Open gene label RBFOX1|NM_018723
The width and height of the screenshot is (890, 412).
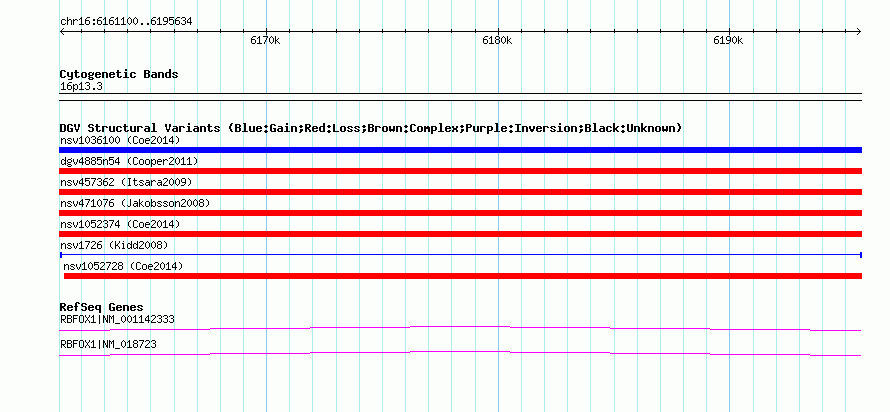pos(108,344)
